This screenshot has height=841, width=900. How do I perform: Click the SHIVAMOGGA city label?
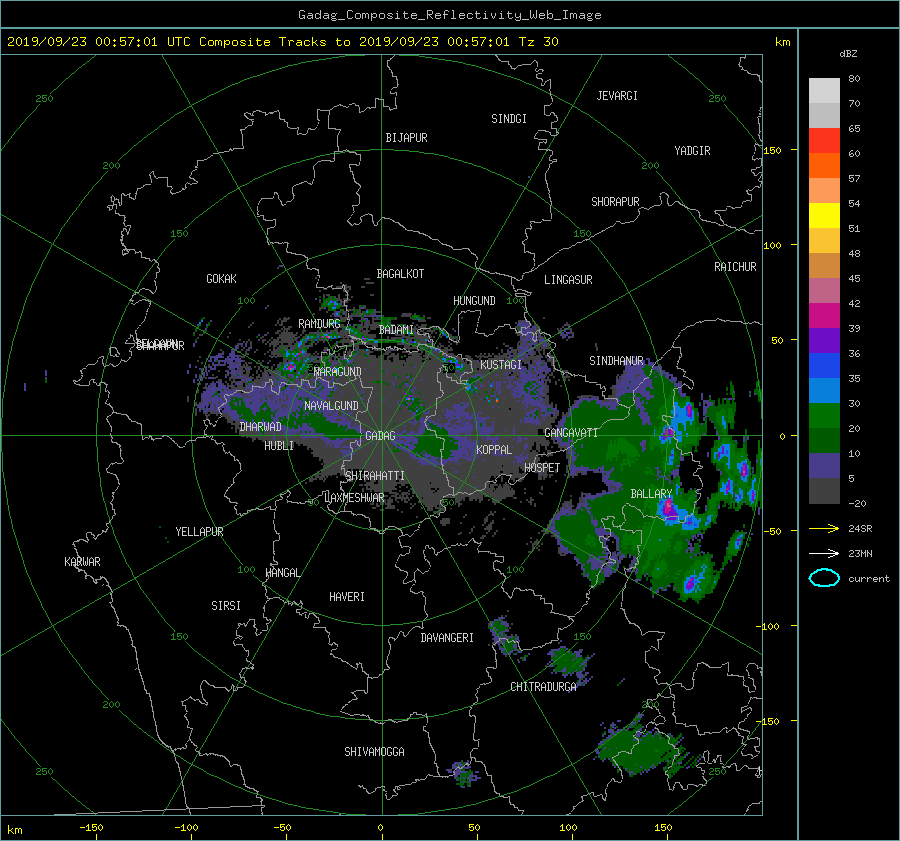click(x=374, y=751)
